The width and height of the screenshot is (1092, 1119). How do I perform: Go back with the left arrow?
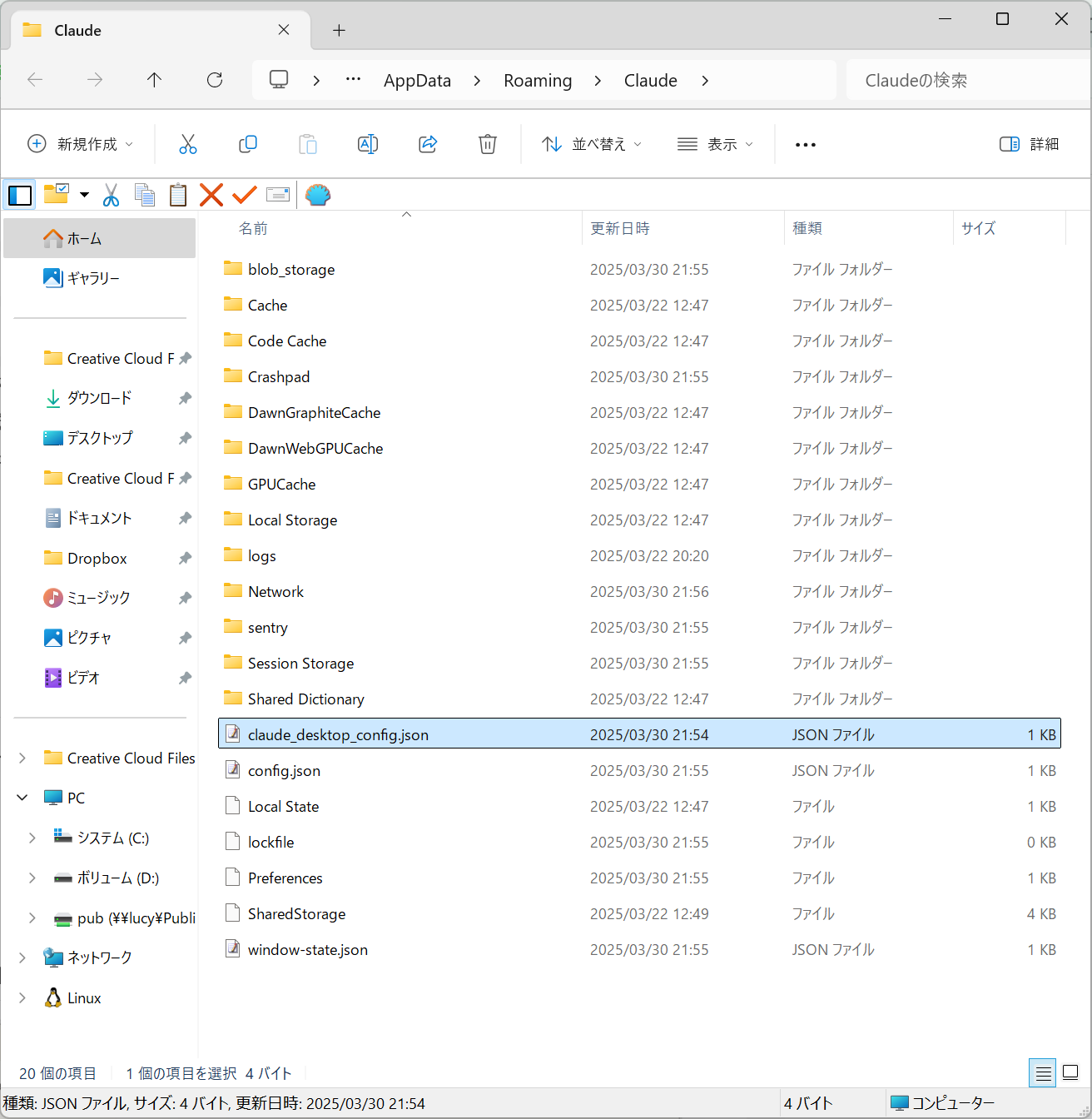[x=35, y=80]
